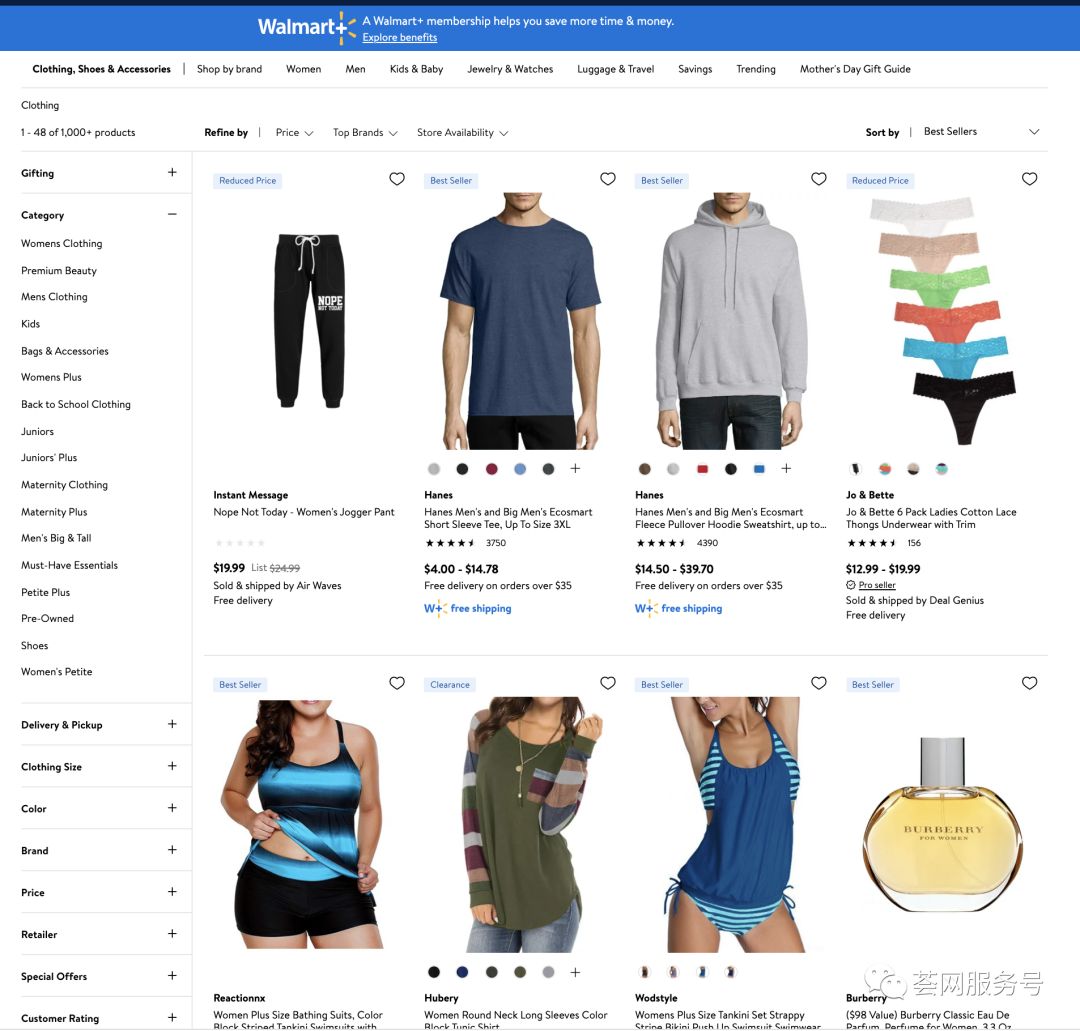Click the Explore benefits link
This screenshot has width=1080, height=1031.
click(x=399, y=38)
